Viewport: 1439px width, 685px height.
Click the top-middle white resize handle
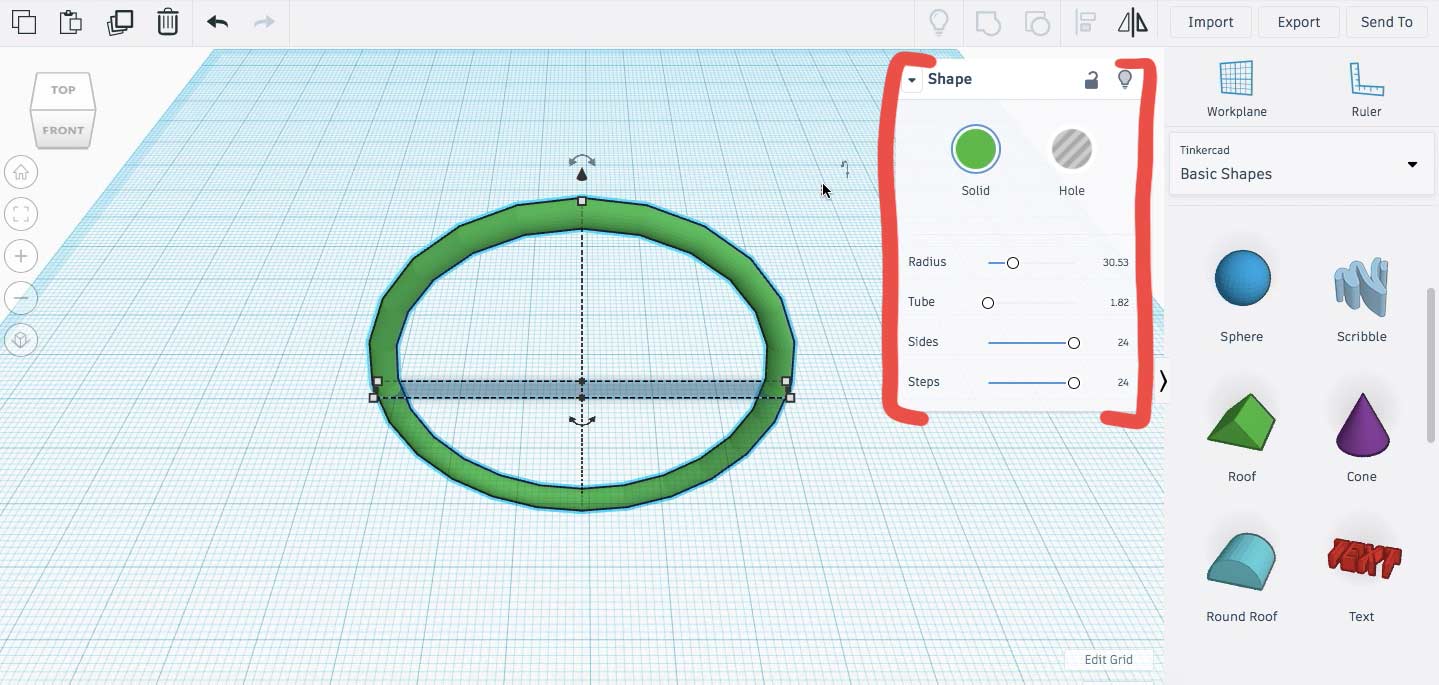tap(582, 201)
